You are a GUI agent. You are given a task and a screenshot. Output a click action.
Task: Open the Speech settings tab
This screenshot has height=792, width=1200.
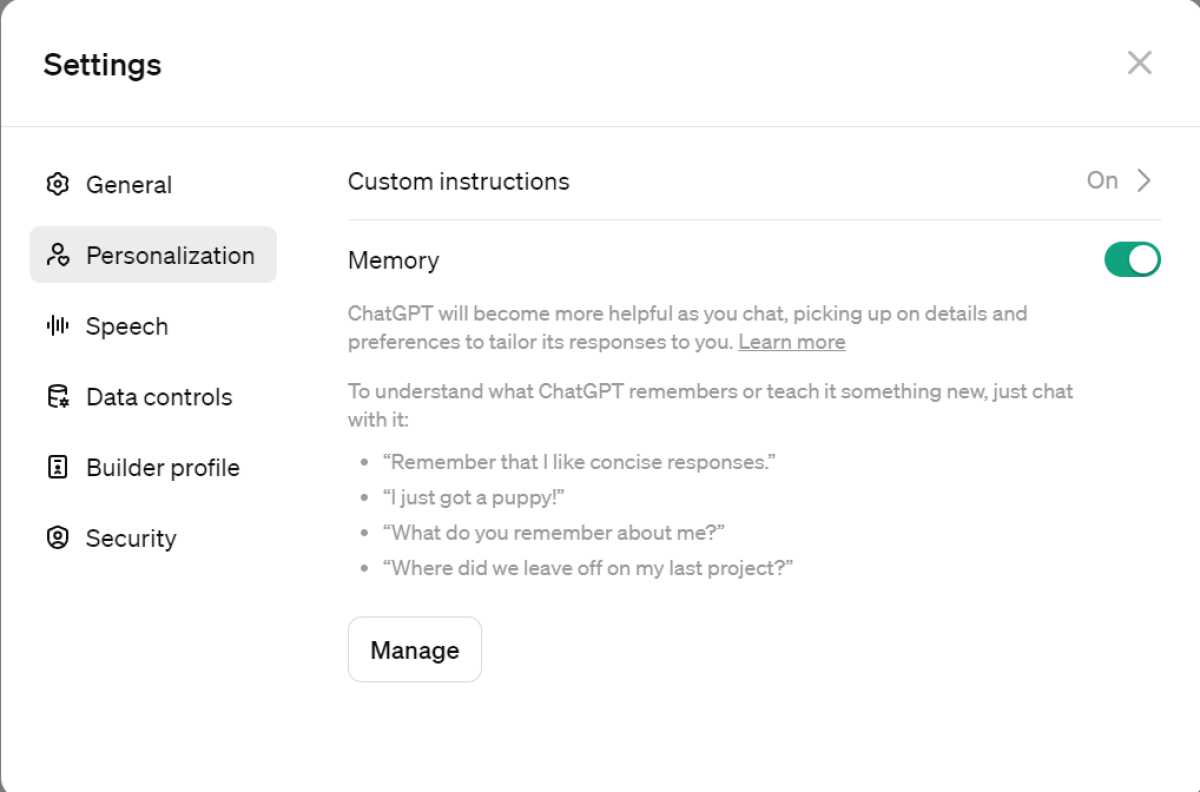[127, 326]
